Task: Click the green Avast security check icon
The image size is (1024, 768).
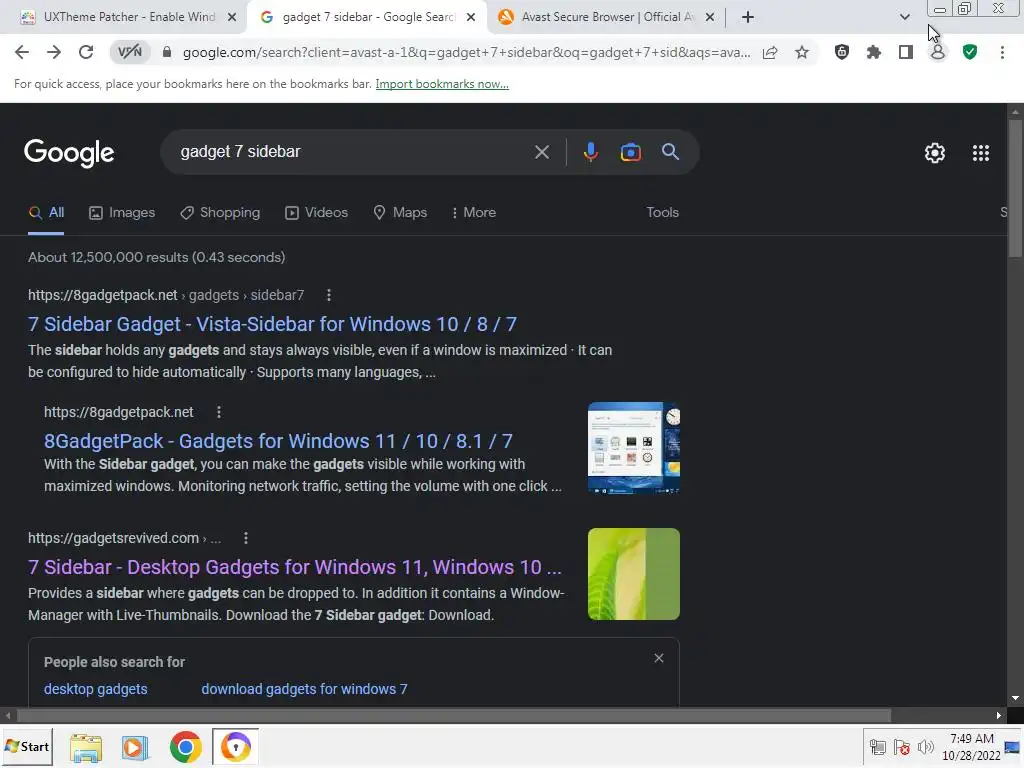Action: tap(970, 52)
